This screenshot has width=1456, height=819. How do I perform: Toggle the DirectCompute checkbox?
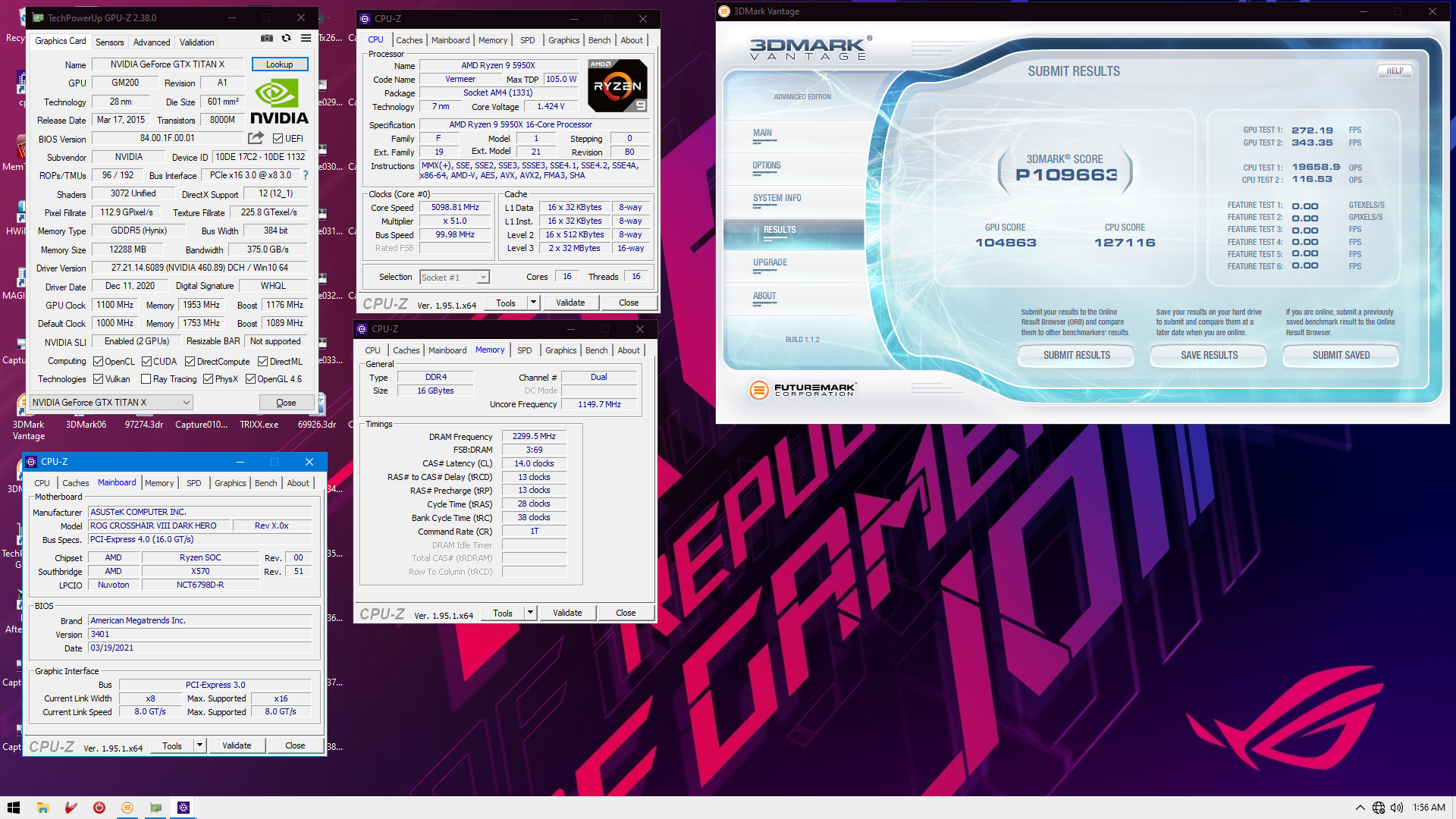pos(190,362)
